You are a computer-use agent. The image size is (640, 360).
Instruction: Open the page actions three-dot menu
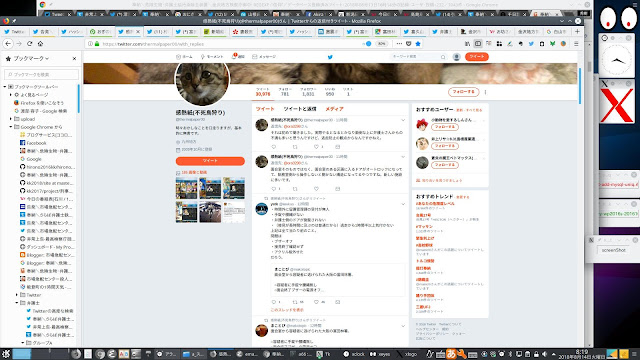[x=399, y=44]
